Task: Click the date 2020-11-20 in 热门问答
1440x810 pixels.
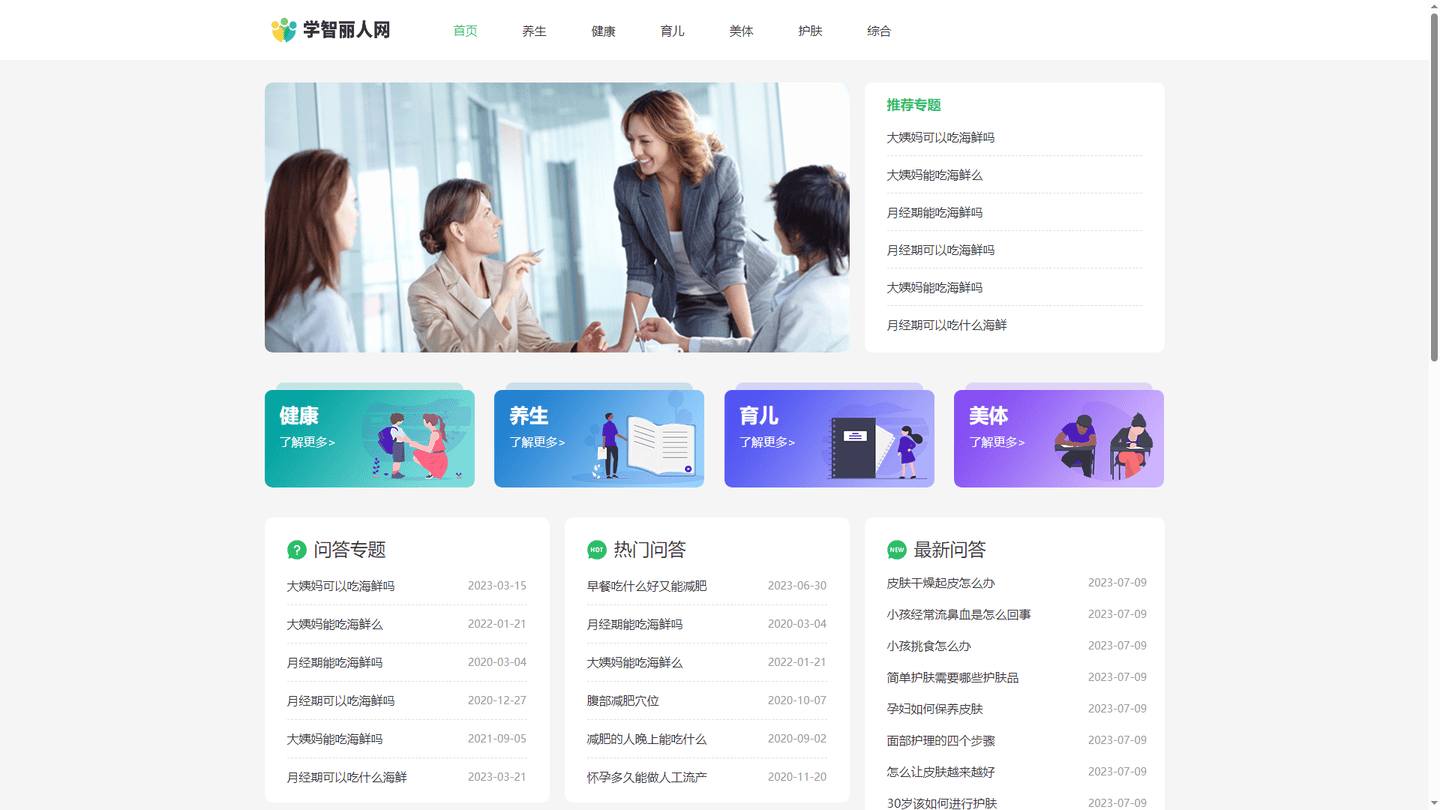Action: [797, 777]
